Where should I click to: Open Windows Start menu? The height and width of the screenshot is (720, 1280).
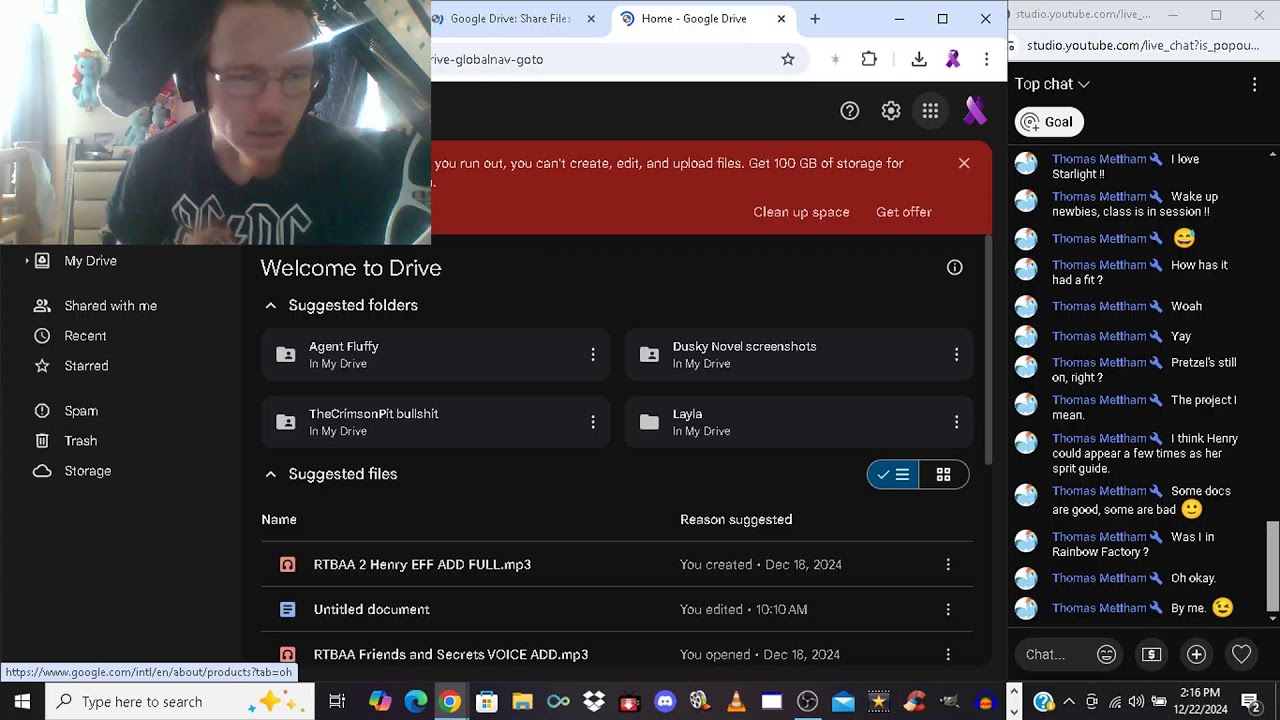click(x=22, y=702)
